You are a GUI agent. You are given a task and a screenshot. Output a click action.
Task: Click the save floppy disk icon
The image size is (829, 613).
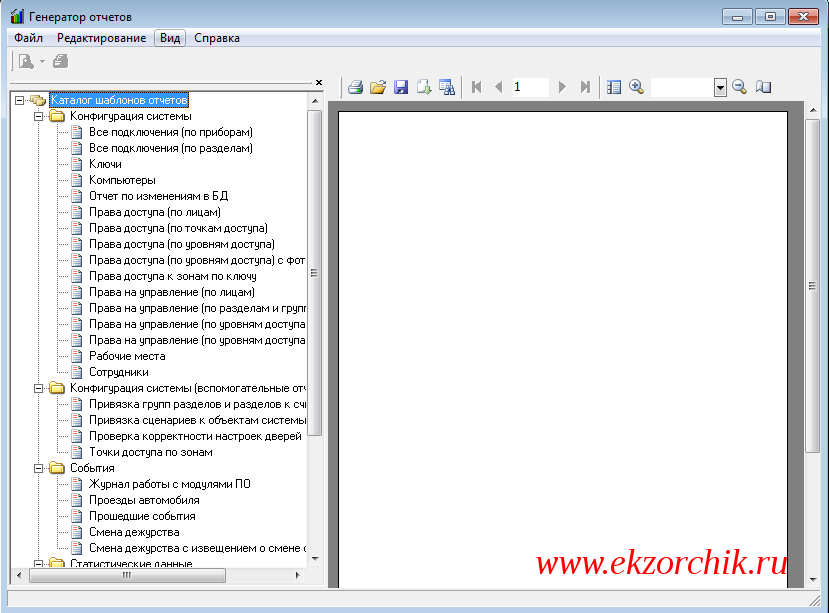coord(401,87)
